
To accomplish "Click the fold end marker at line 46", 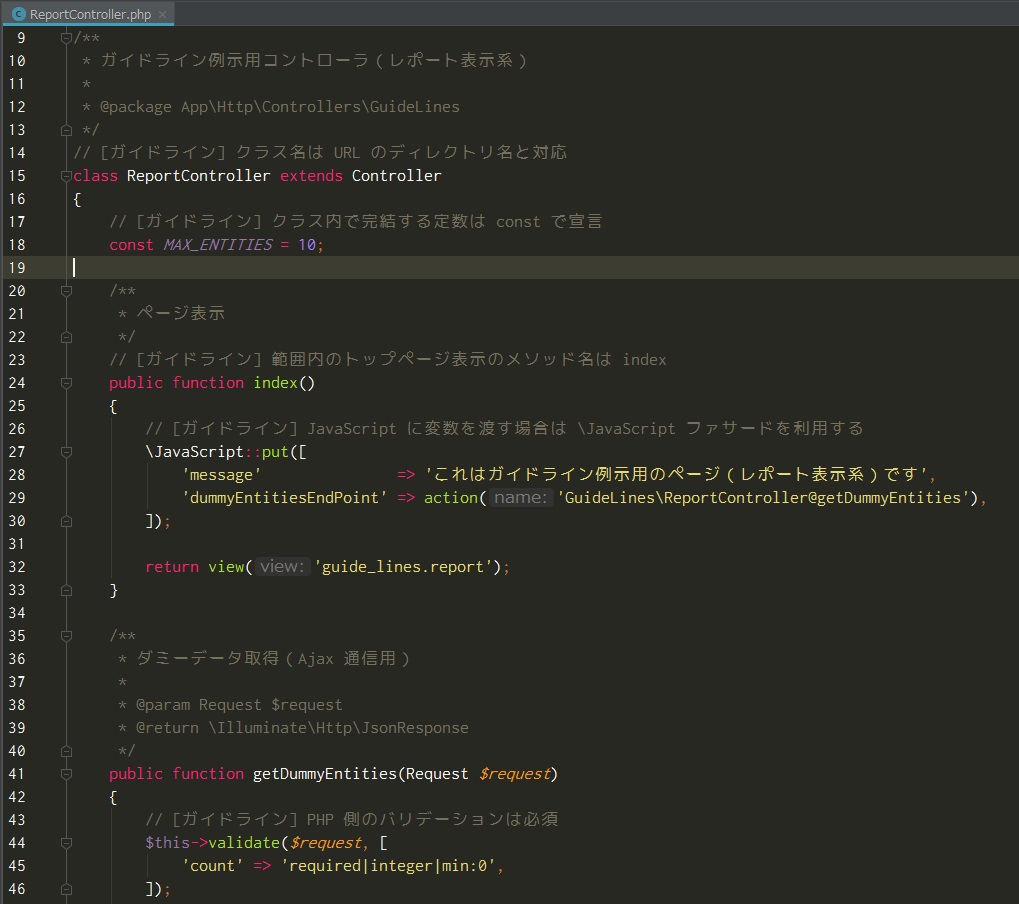I will [66, 889].
